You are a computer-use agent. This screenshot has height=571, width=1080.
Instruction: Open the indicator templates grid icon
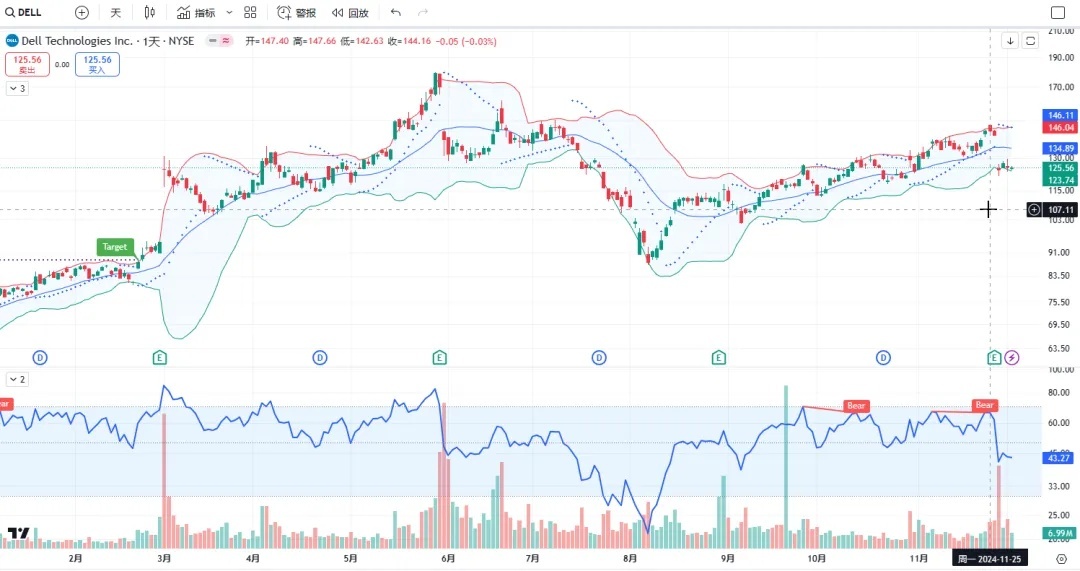click(250, 13)
